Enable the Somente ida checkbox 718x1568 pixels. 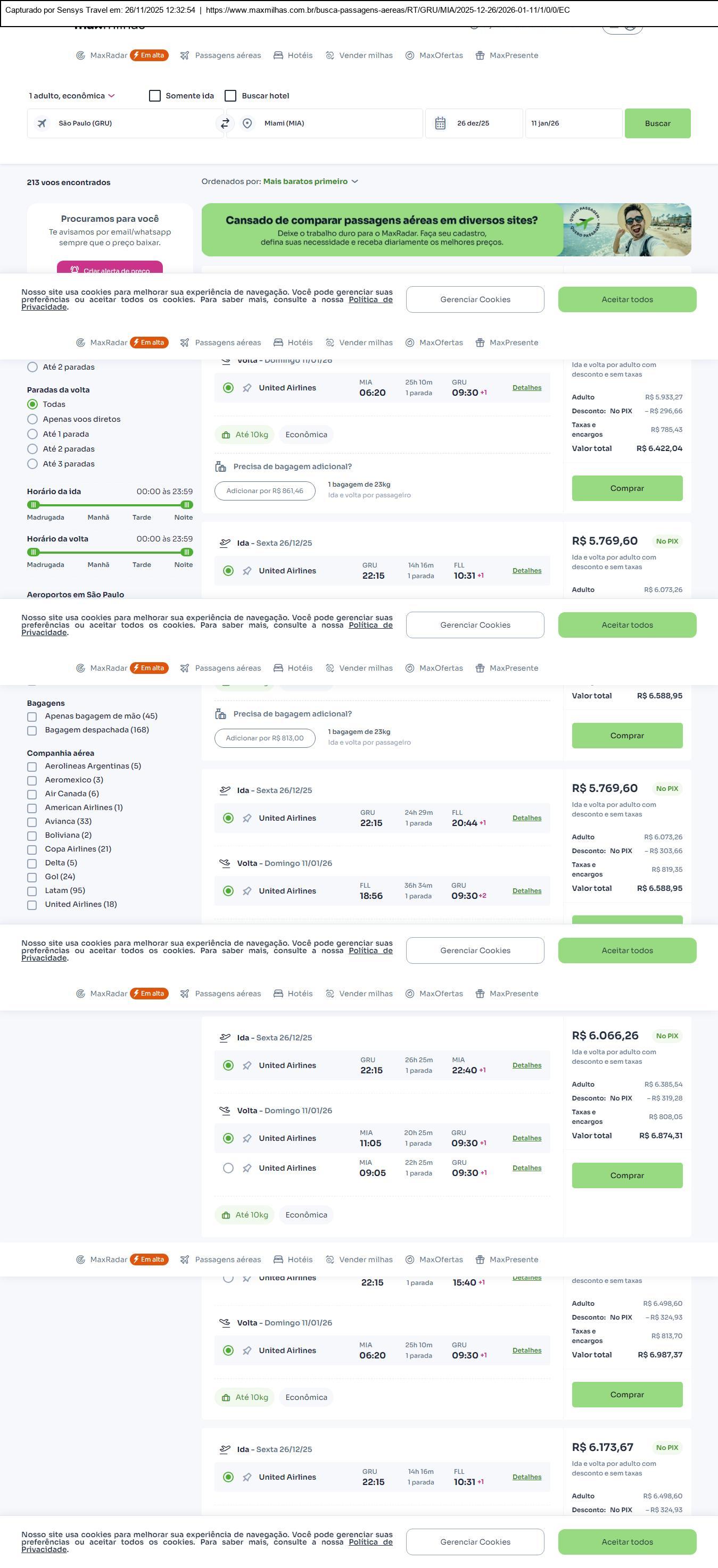coord(155,96)
